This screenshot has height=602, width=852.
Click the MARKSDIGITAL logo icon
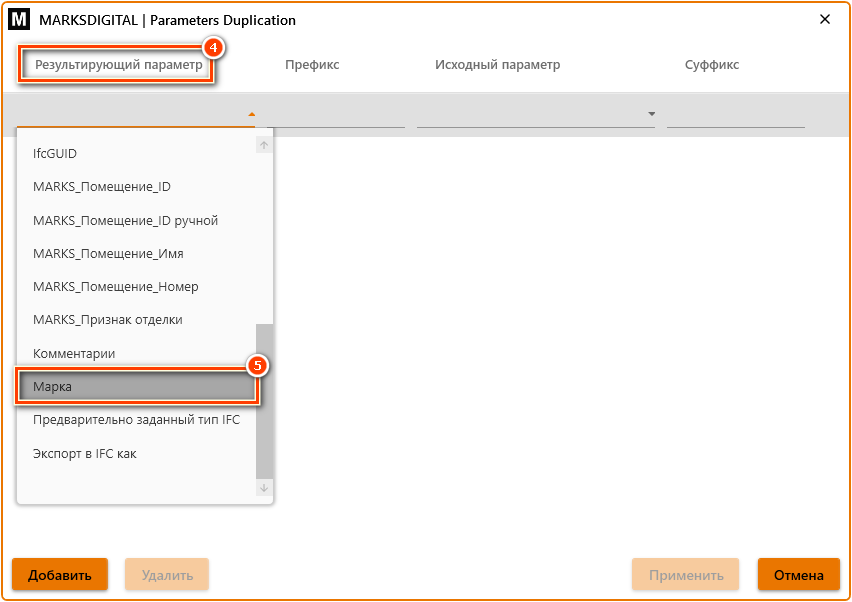tap(19, 20)
